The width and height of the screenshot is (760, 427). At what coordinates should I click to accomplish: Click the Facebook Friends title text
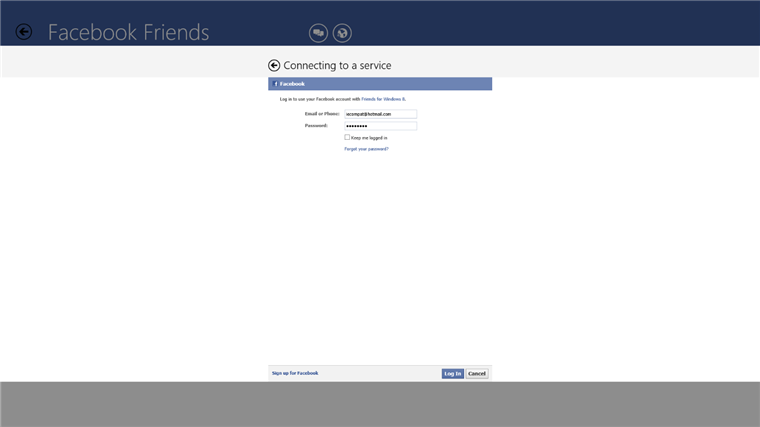128,32
